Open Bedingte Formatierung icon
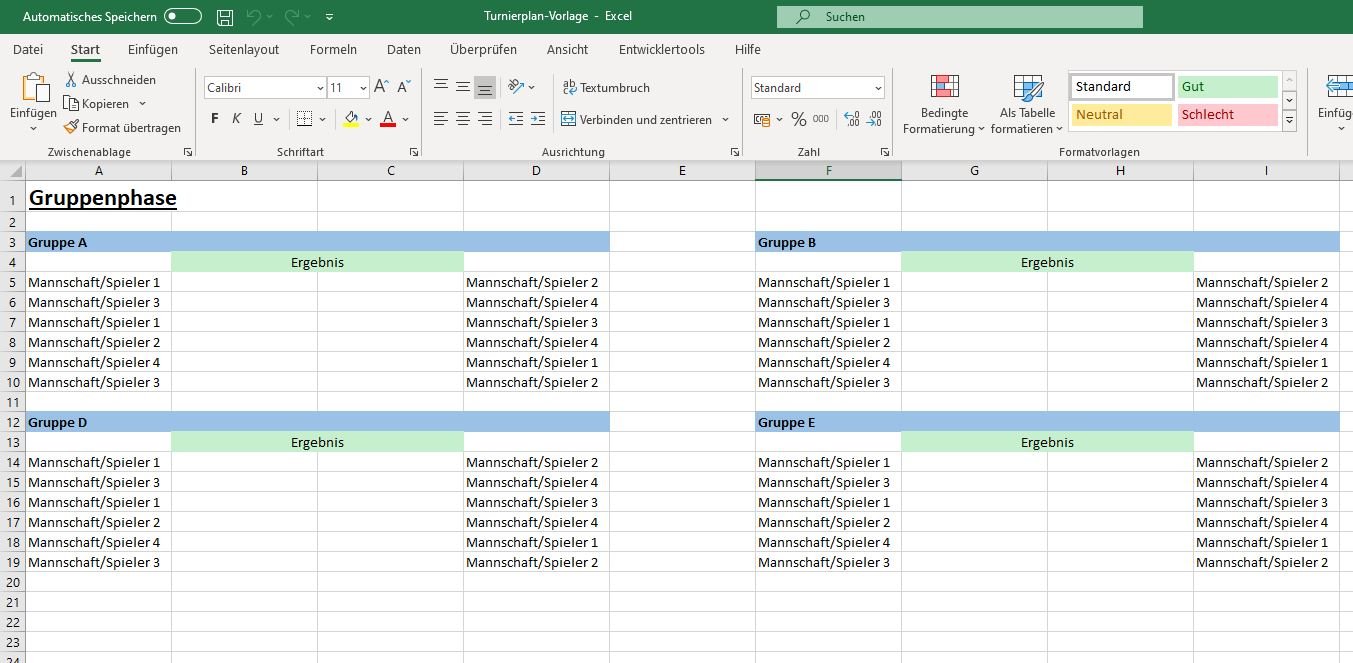This screenshot has width=1353, height=663. (x=944, y=87)
